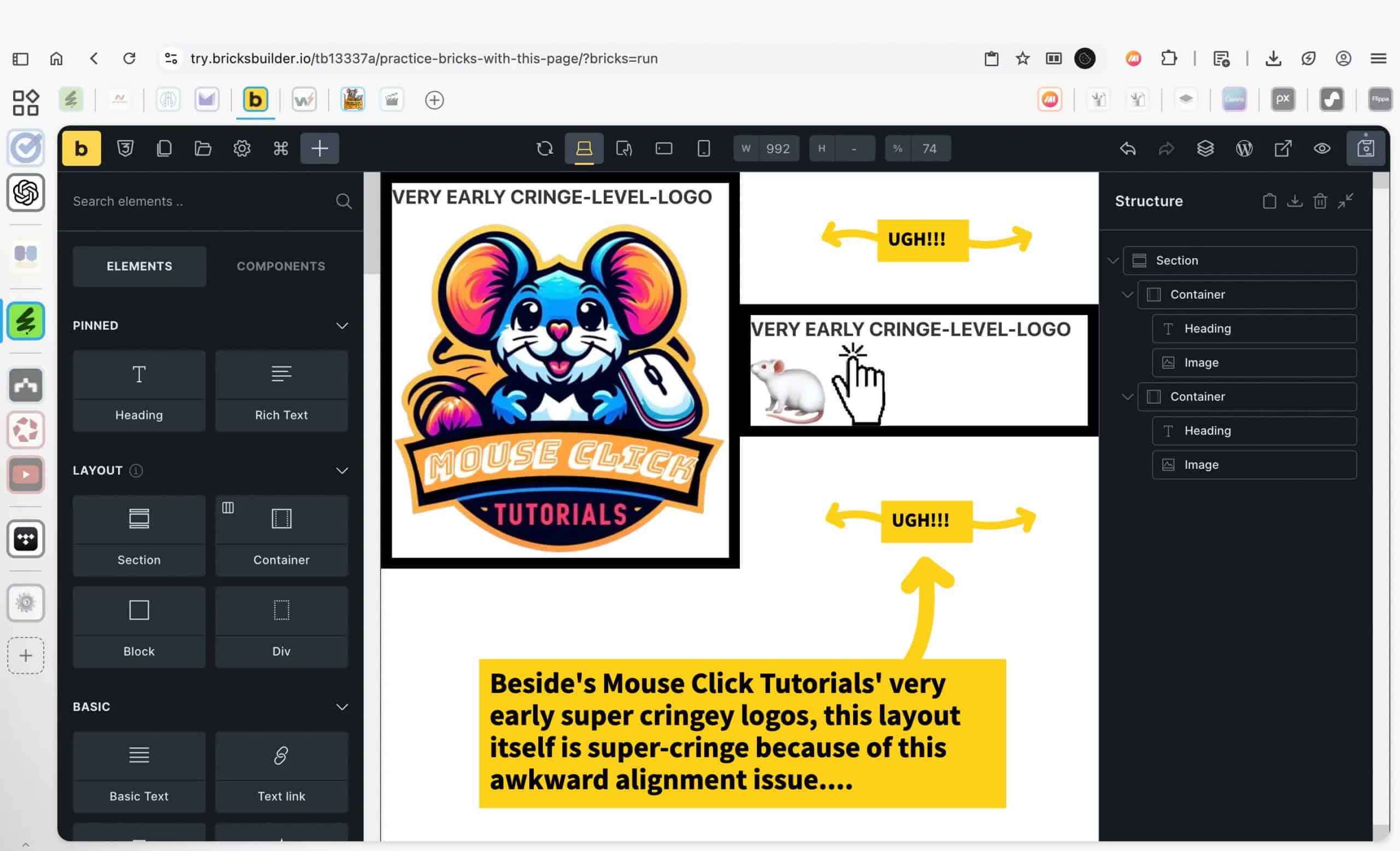Viewport: 1400px width, 851px height.
Task: Click the trash icon in Structure panel
Action: [1320, 201]
